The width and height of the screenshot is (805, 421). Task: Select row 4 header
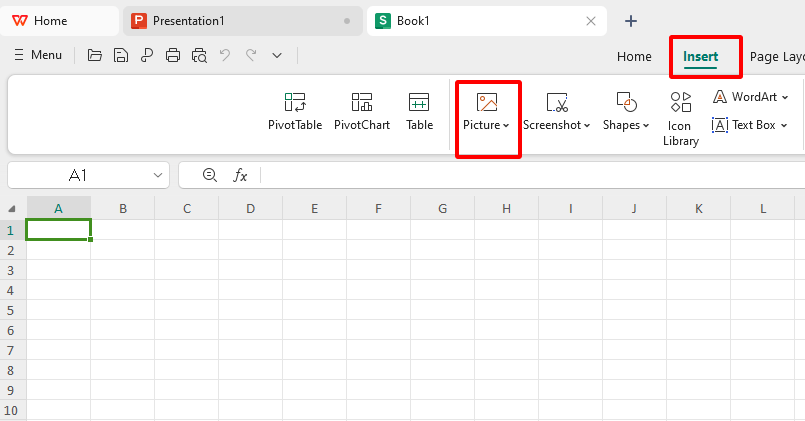13,290
